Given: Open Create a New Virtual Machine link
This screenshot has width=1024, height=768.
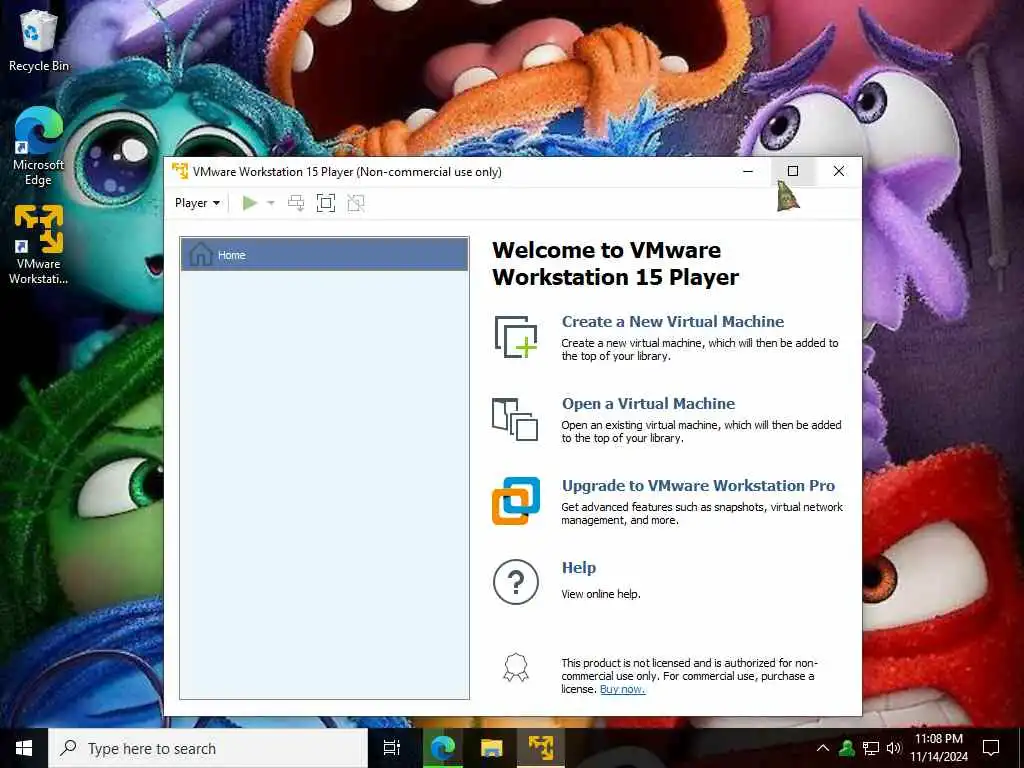Looking at the screenshot, I should tap(673, 321).
